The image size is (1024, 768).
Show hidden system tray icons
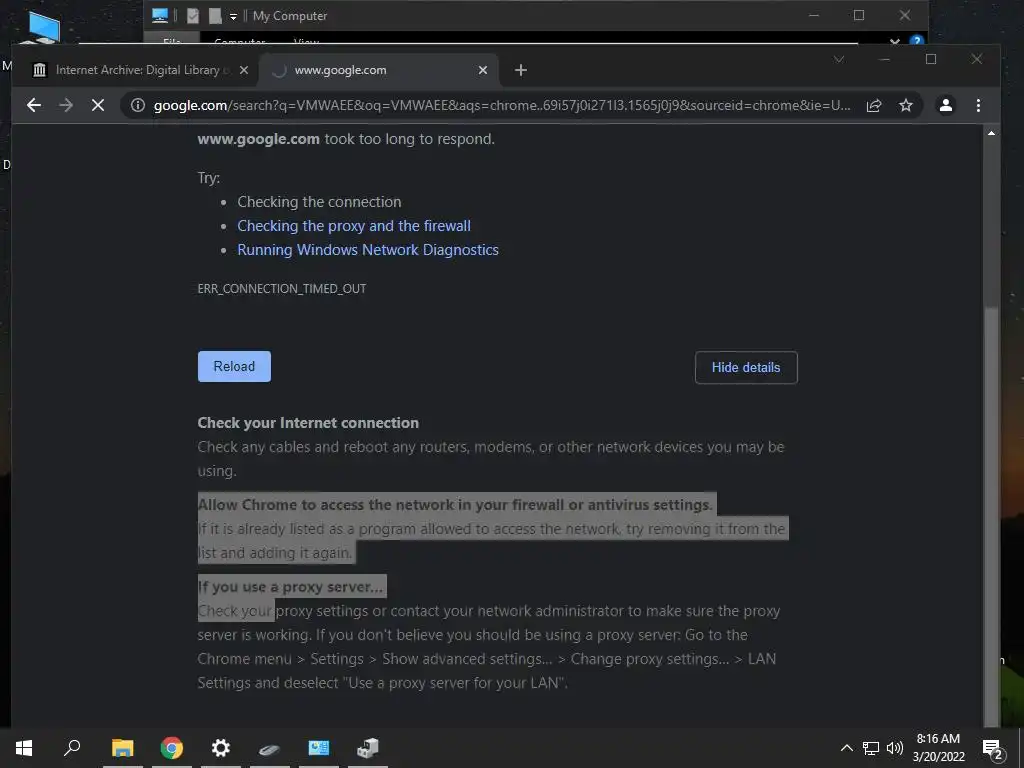tap(846, 748)
